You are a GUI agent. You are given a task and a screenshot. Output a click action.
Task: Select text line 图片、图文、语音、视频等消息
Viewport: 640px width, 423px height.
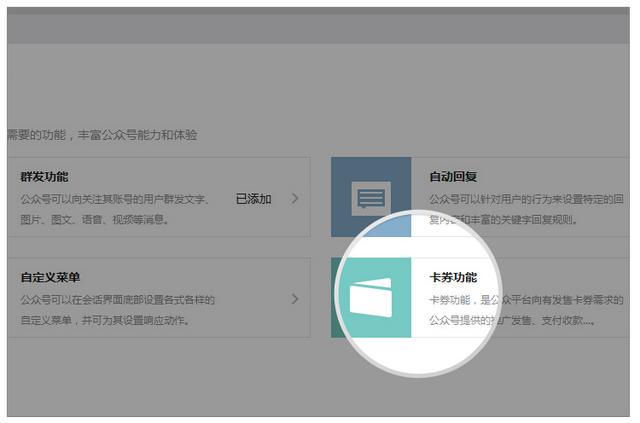[95, 220]
